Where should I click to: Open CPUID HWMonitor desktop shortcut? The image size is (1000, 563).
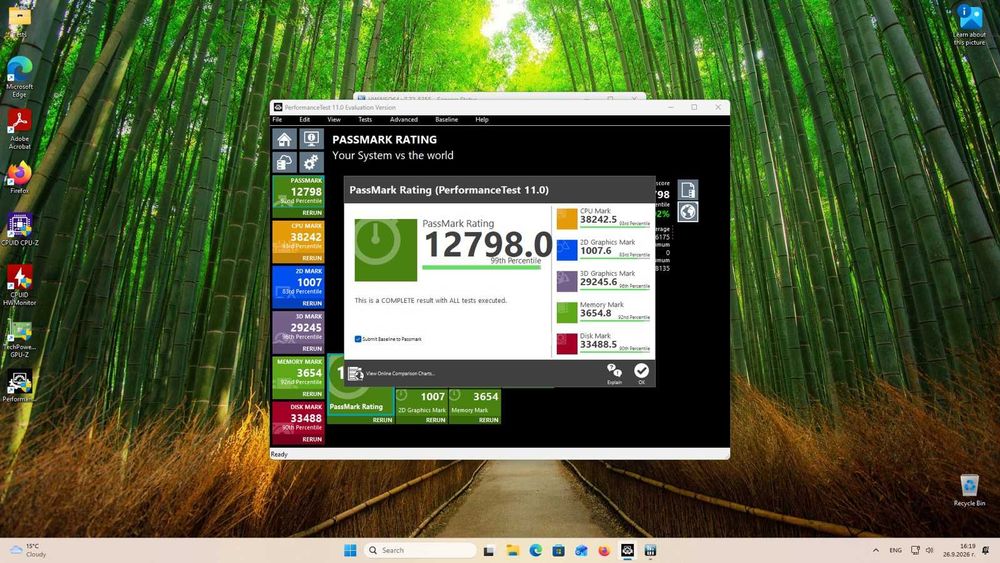coord(20,285)
